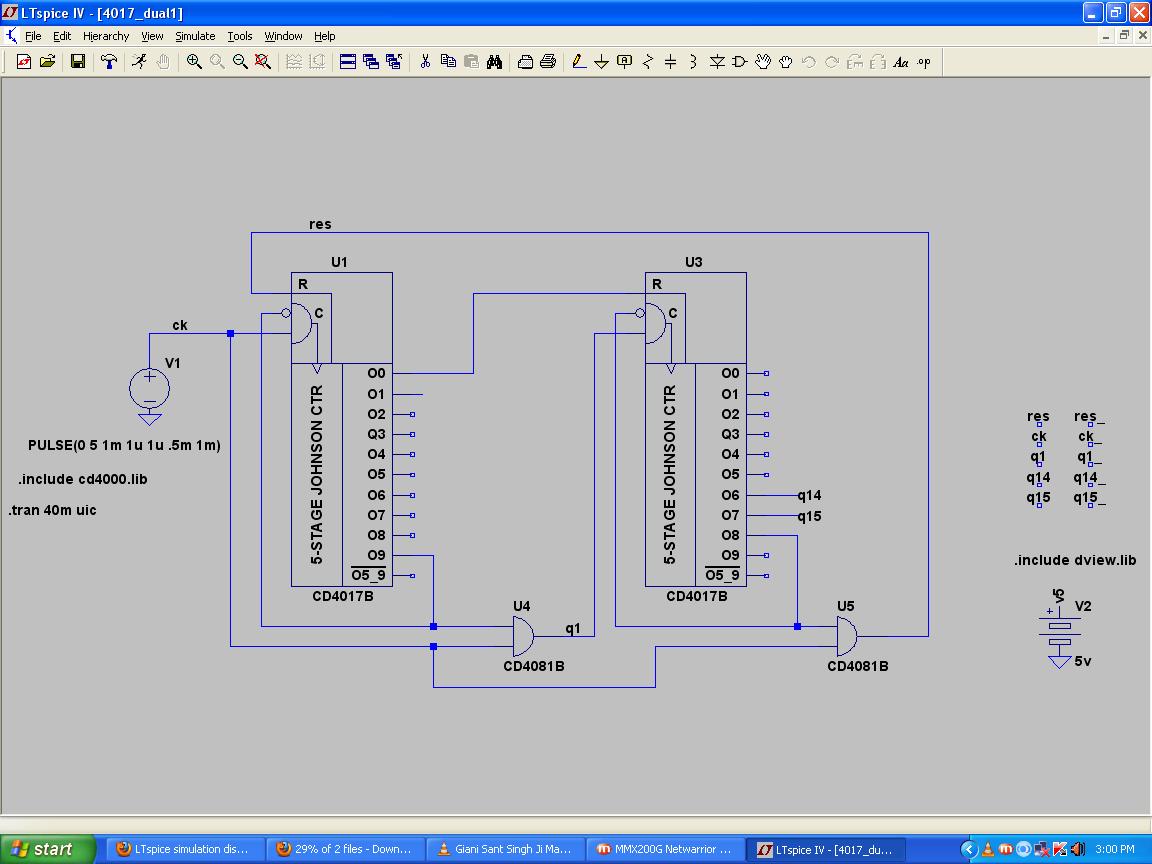Open a file with the folder icon
The width and height of the screenshot is (1152, 864).
[x=48, y=62]
